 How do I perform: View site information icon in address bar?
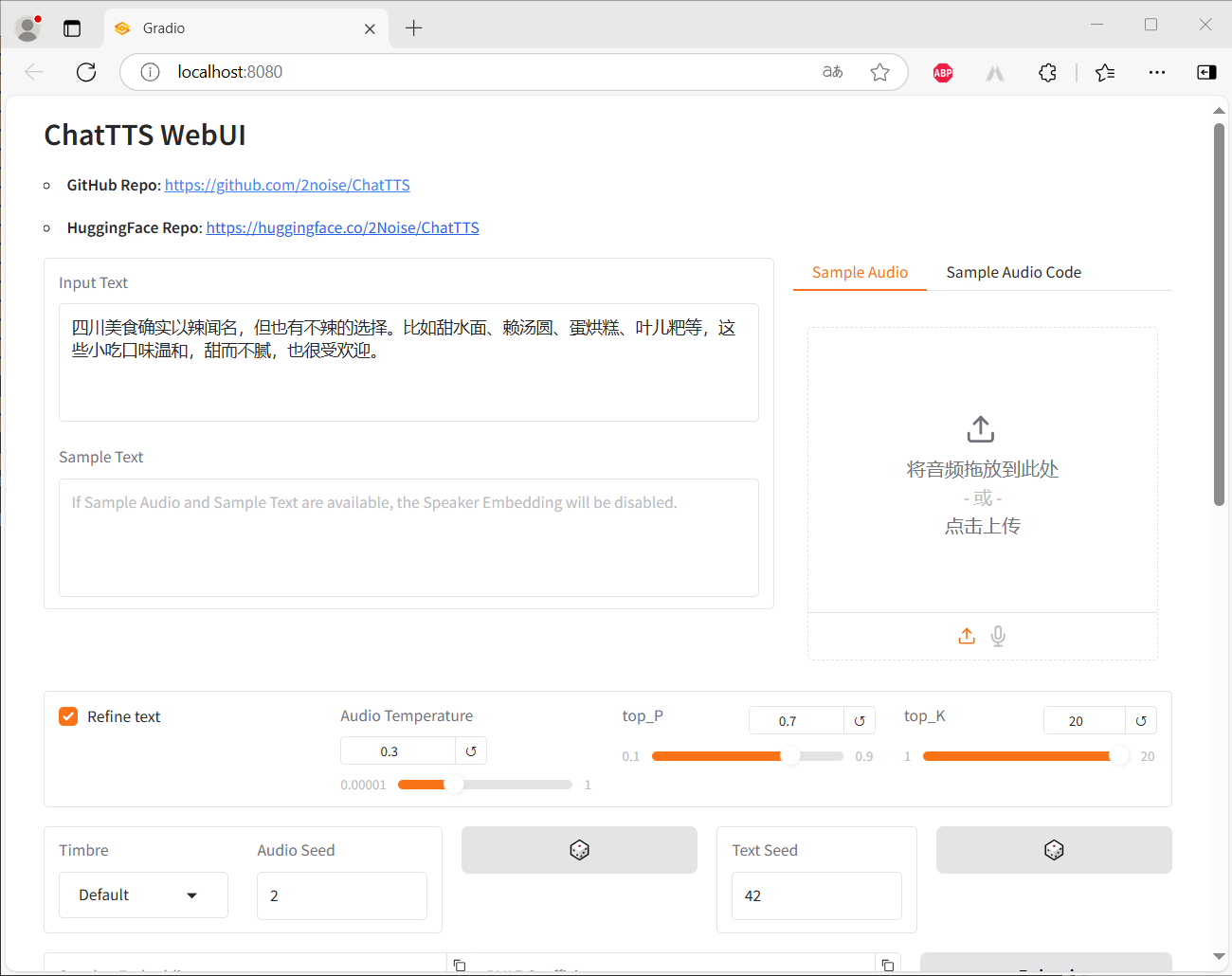point(150,72)
